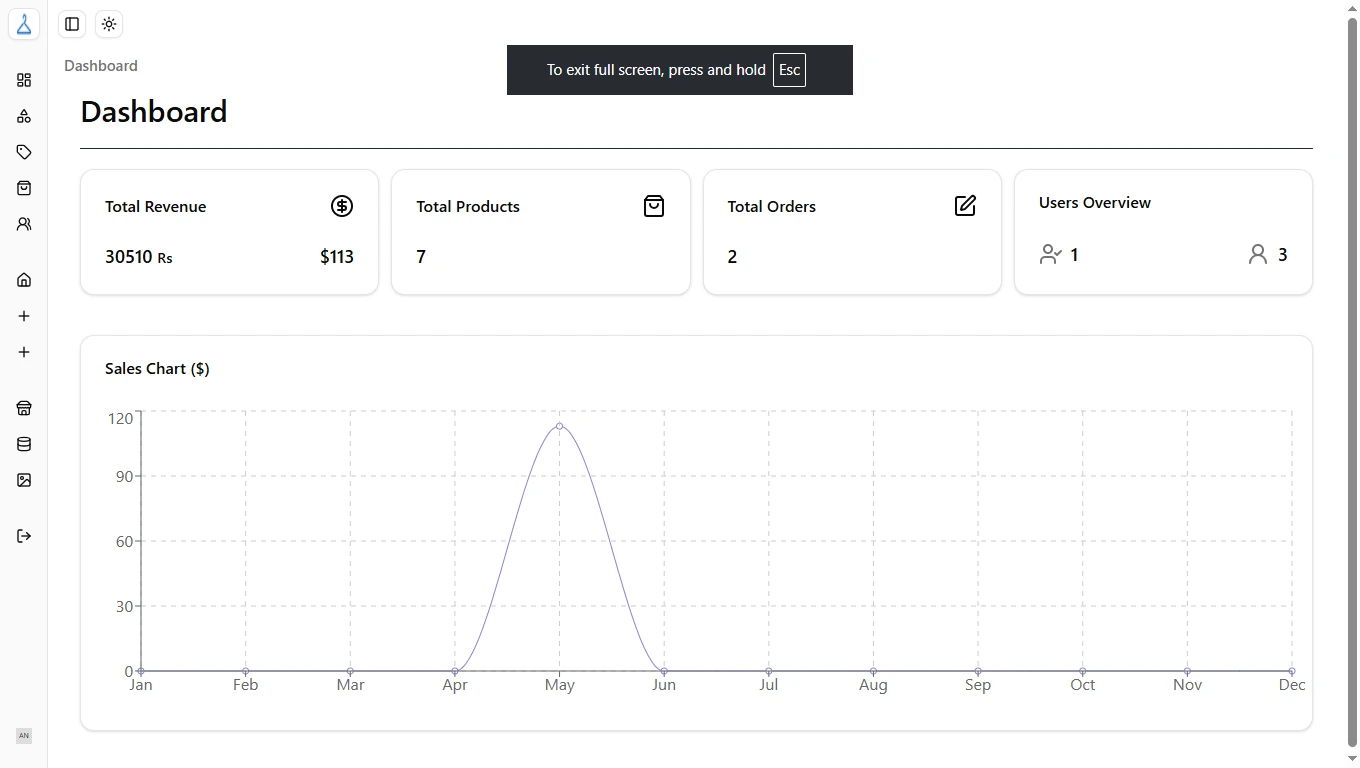Open the shapes categories icon in sidebar

[x=24, y=116]
